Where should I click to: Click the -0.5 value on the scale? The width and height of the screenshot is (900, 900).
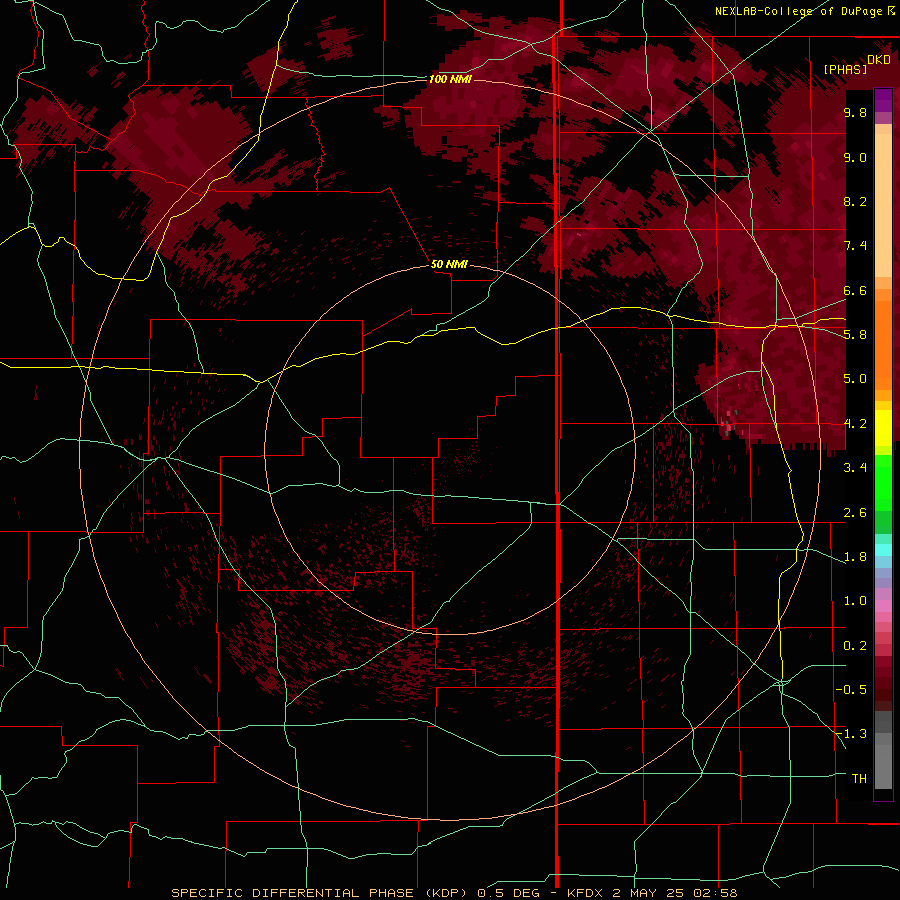[x=852, y=690]
